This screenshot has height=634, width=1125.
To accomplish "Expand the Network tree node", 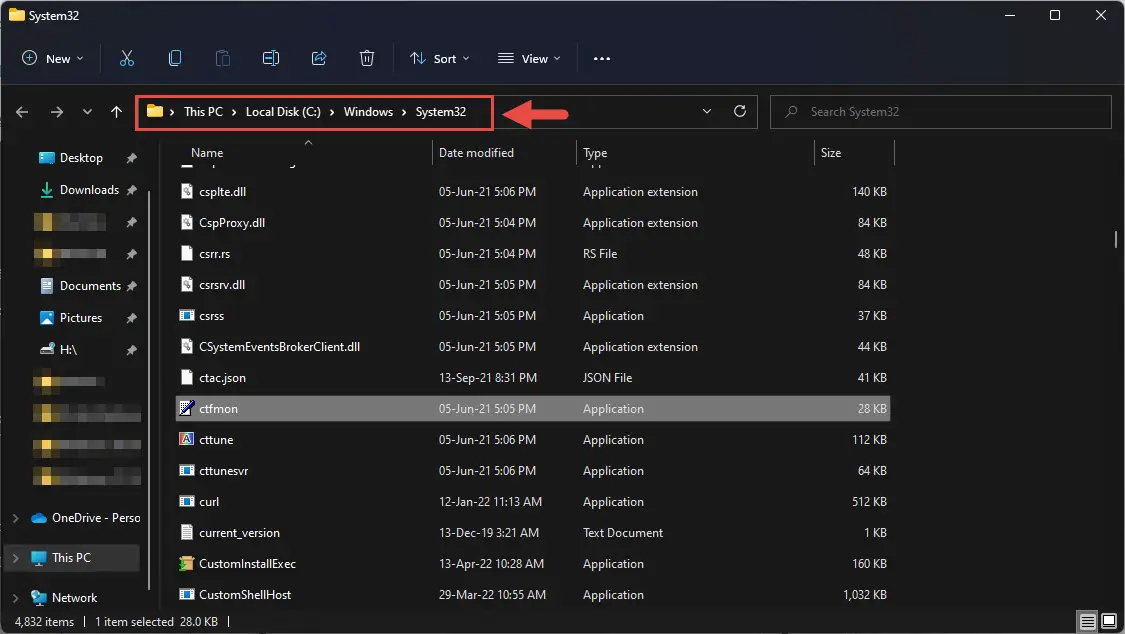I will [15, 597].
